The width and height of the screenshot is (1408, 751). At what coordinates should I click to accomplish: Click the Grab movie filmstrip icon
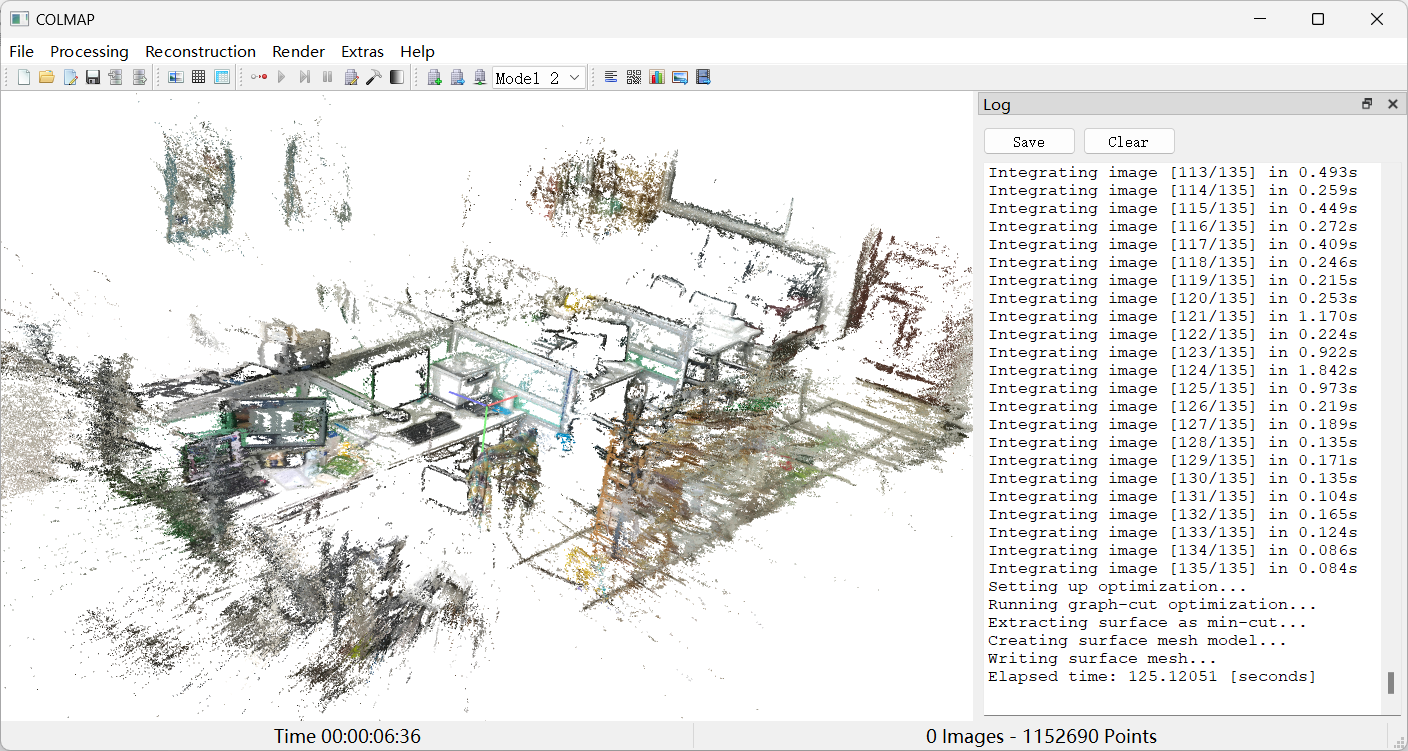(703, 77)
